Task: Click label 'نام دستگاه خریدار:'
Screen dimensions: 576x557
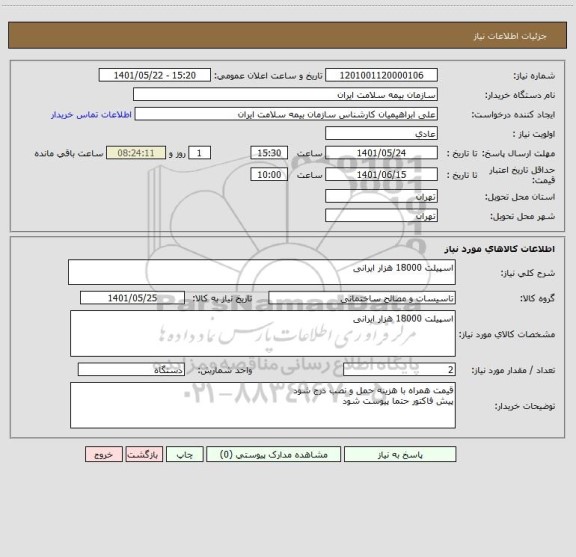Action: tap(520, 95)
